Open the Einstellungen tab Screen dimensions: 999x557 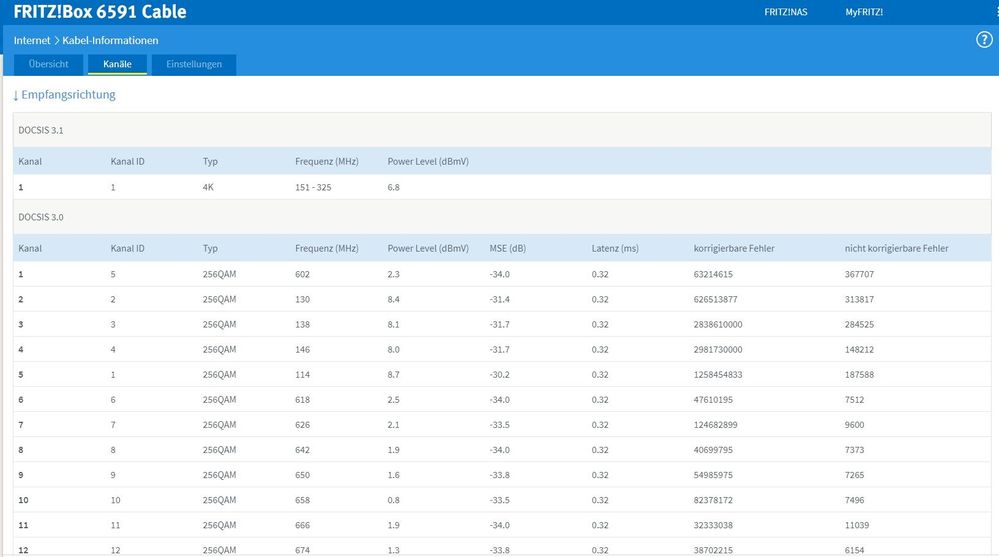[x=194, y=64]
